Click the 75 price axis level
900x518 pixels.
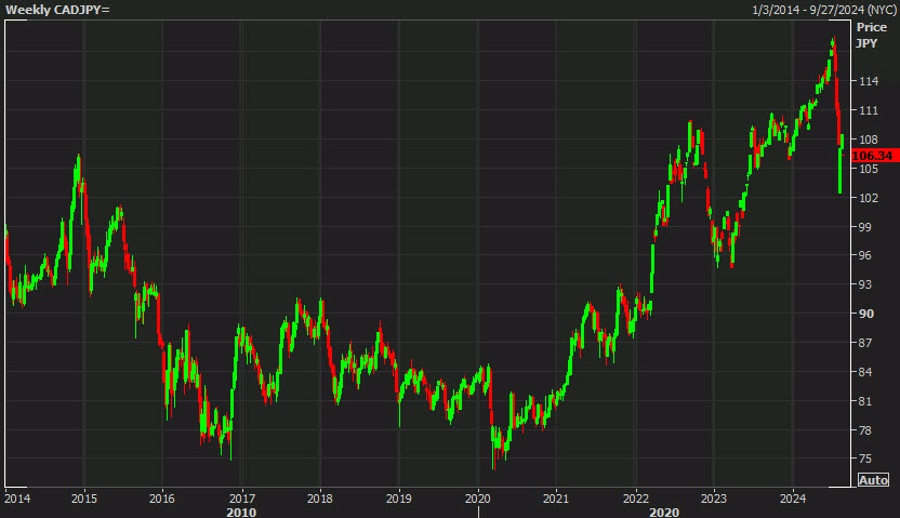coord(866,458)
